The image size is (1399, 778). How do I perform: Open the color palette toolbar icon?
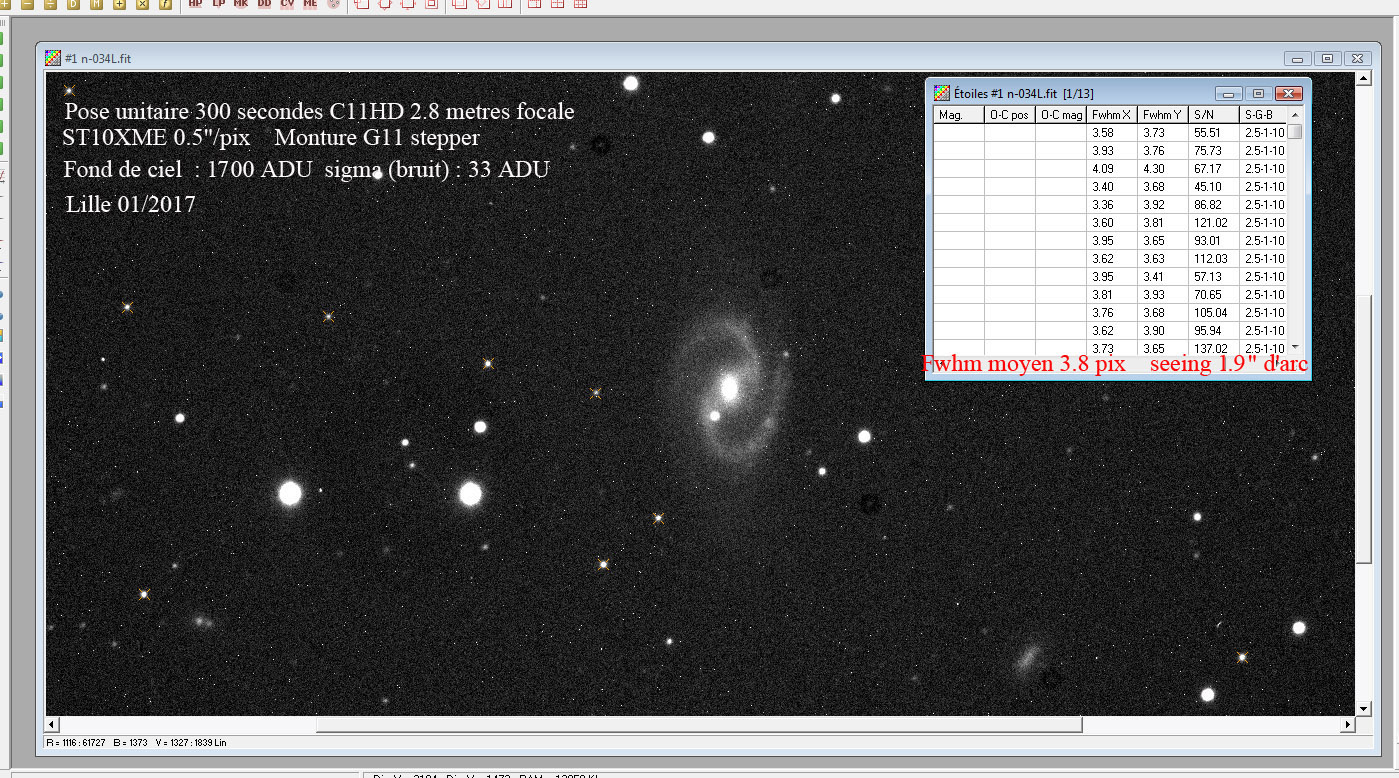click(x=333, y=4)
